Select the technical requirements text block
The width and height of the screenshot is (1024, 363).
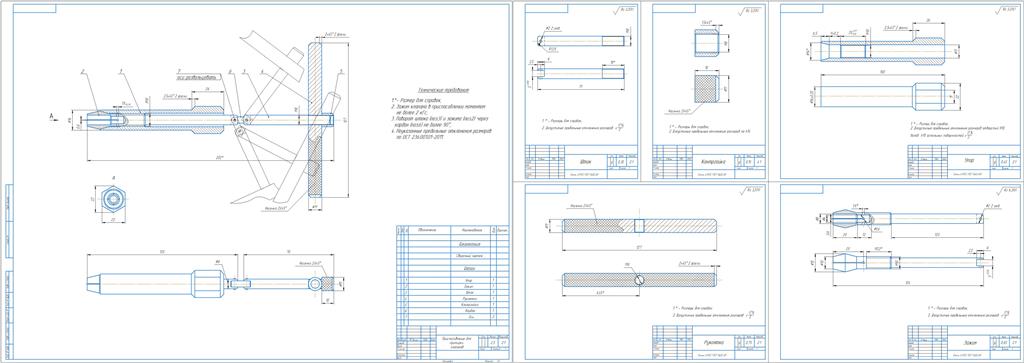click(x=441, y=112)
